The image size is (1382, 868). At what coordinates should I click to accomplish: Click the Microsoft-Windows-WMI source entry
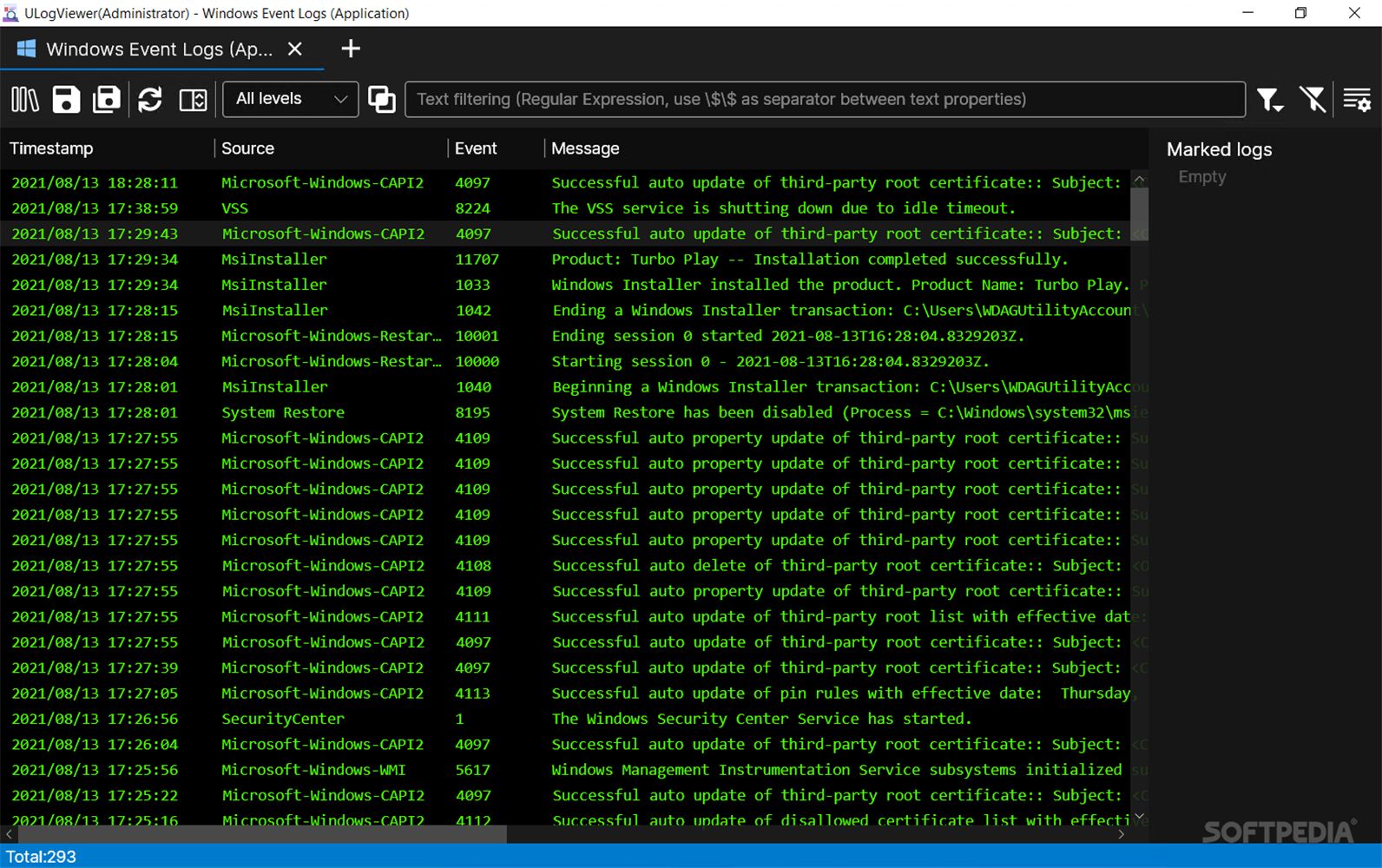313,770
